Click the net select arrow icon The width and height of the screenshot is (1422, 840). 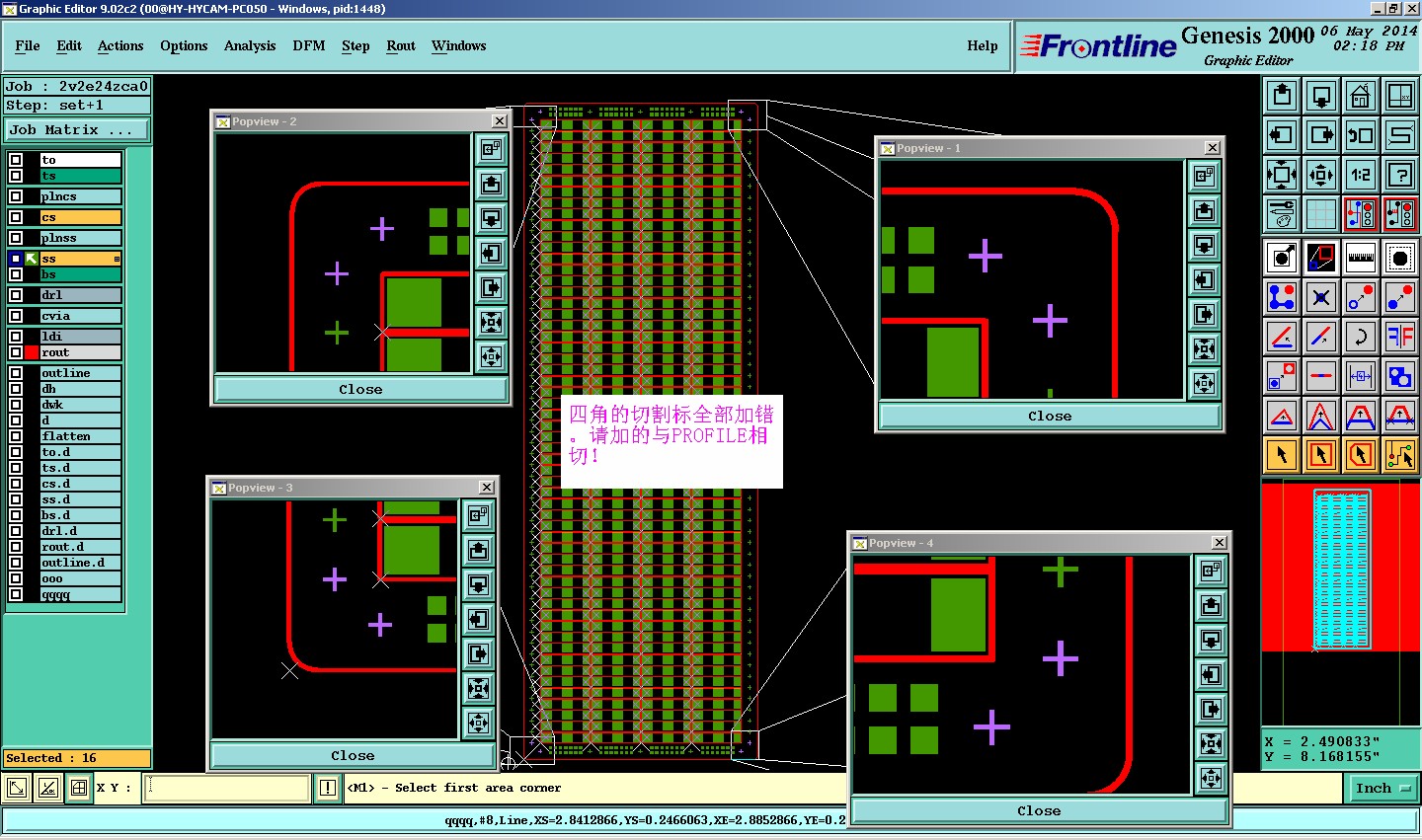tap(1400, 455)
